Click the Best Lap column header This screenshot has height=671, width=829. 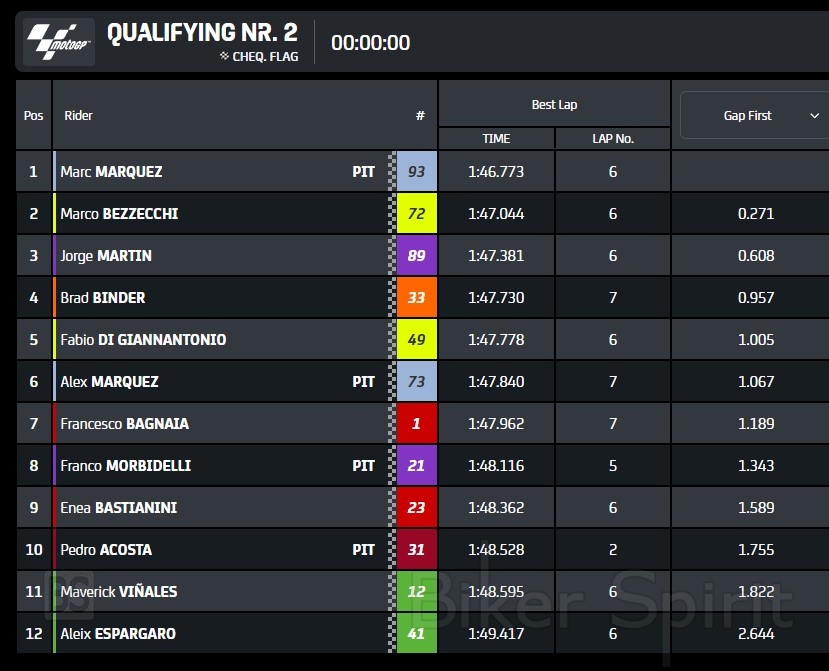click(554, 105)
